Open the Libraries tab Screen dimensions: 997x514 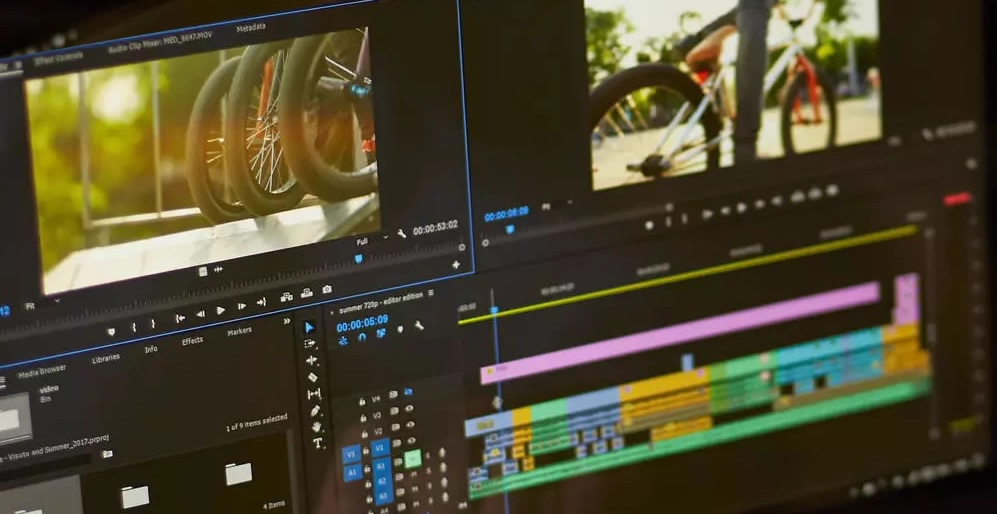click(106, 358)
